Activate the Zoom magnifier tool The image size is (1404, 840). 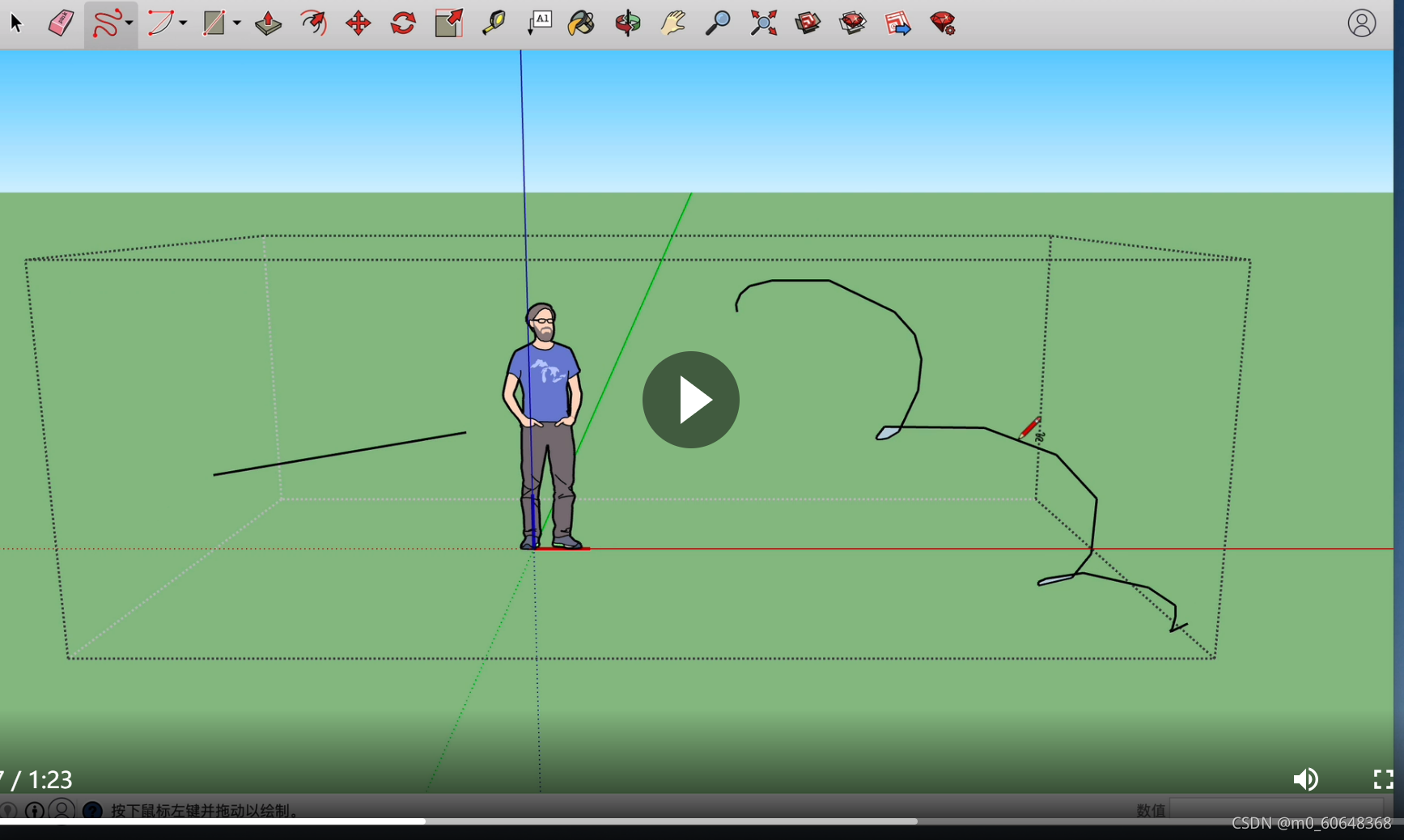pyautogui.click(x=717, y=23)
